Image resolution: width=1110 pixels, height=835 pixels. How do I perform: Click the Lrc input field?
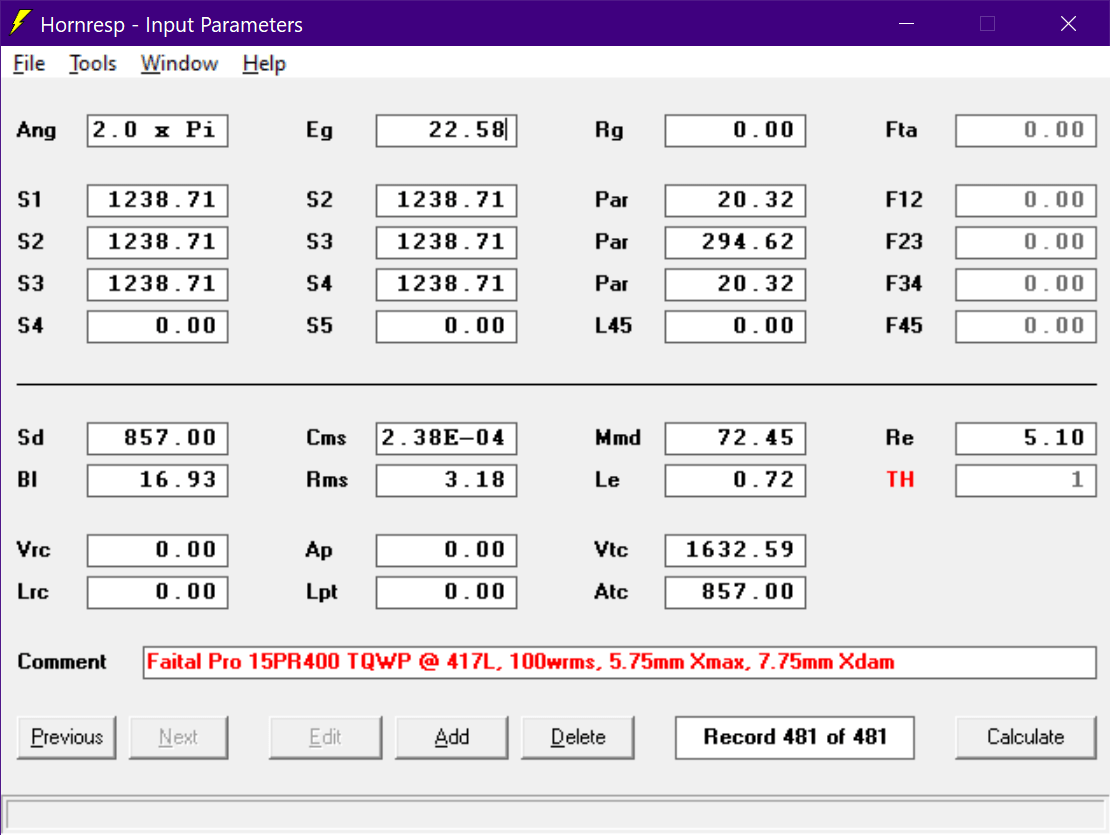[158, 592]
